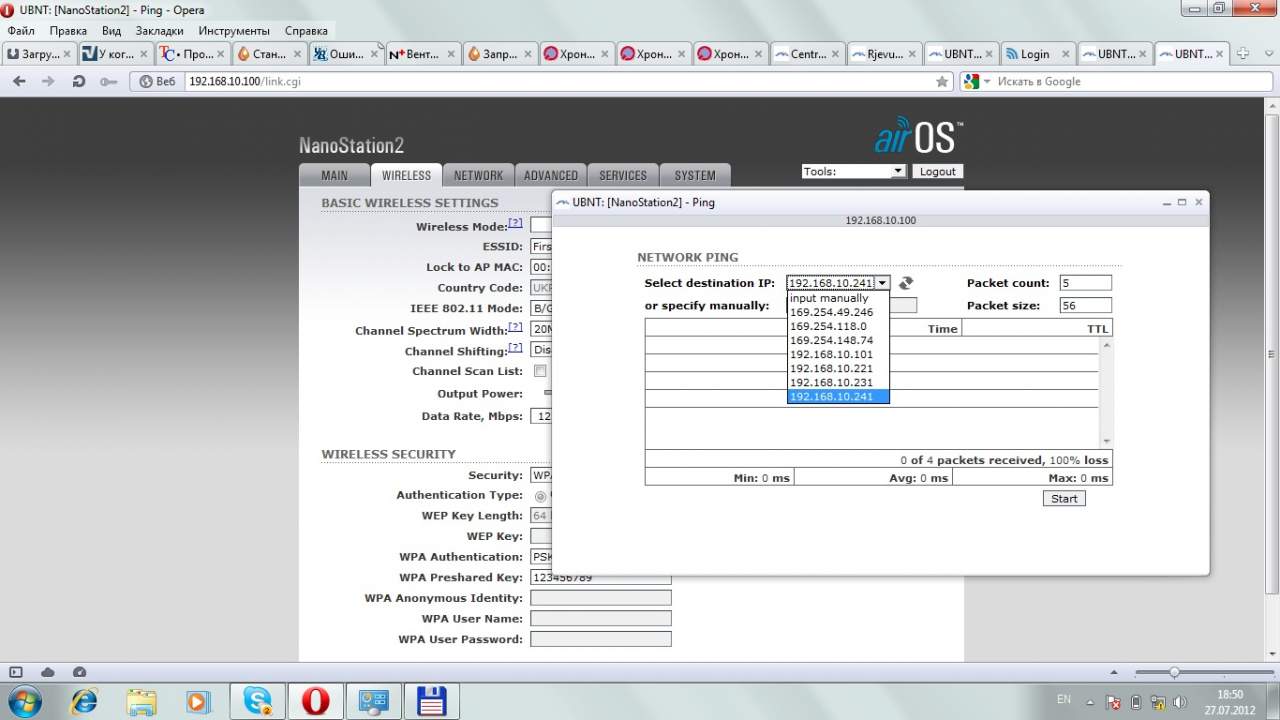Switch to the ADVANCED tab
Screen dimensions: 1280x720
pos(551,175)
